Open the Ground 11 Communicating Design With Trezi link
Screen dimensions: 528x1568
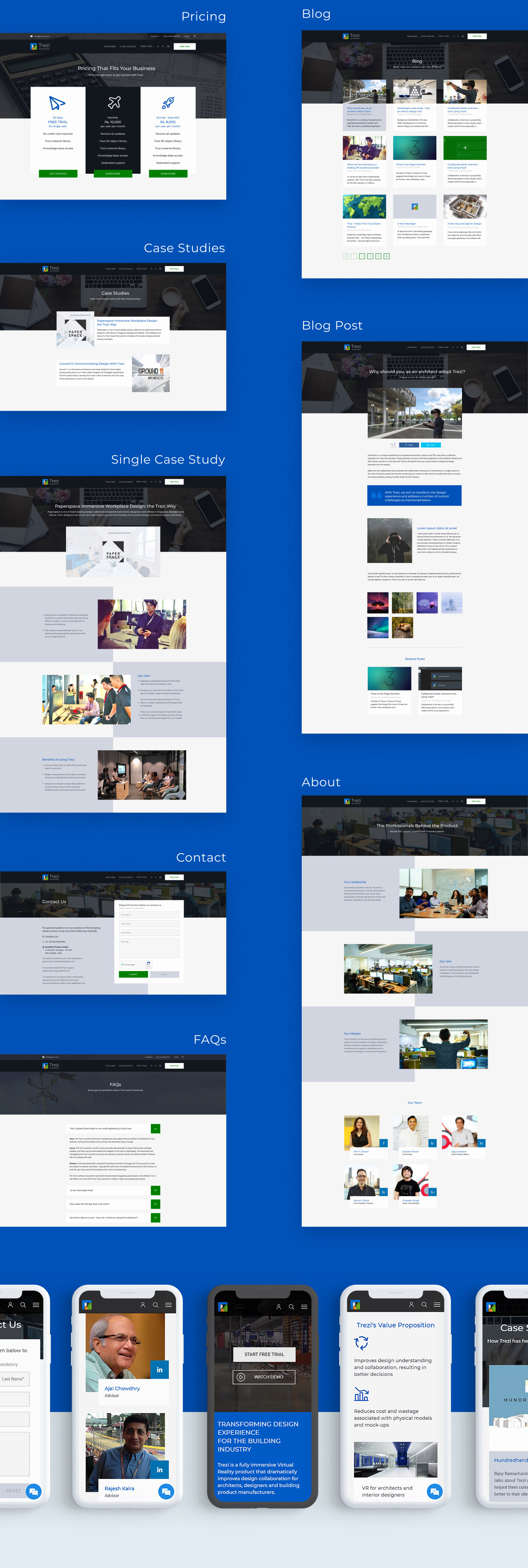91,363
